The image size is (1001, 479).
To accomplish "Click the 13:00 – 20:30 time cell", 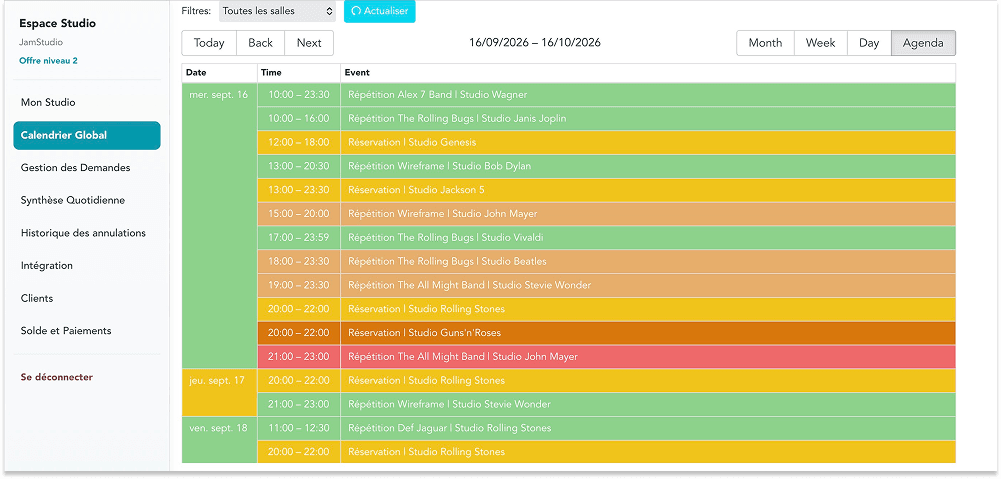I will 299,166.
